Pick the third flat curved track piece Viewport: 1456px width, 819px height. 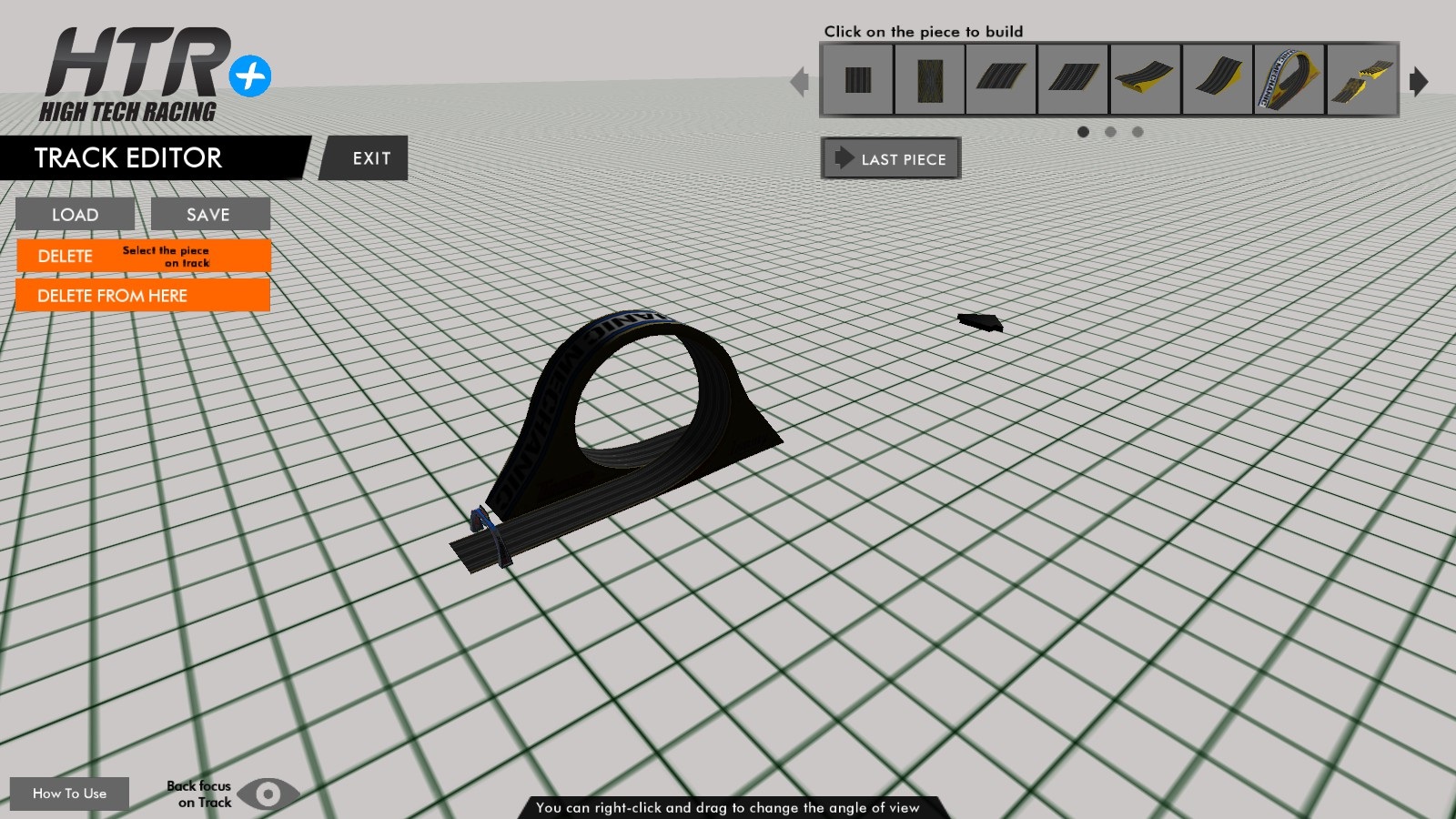1001,80
